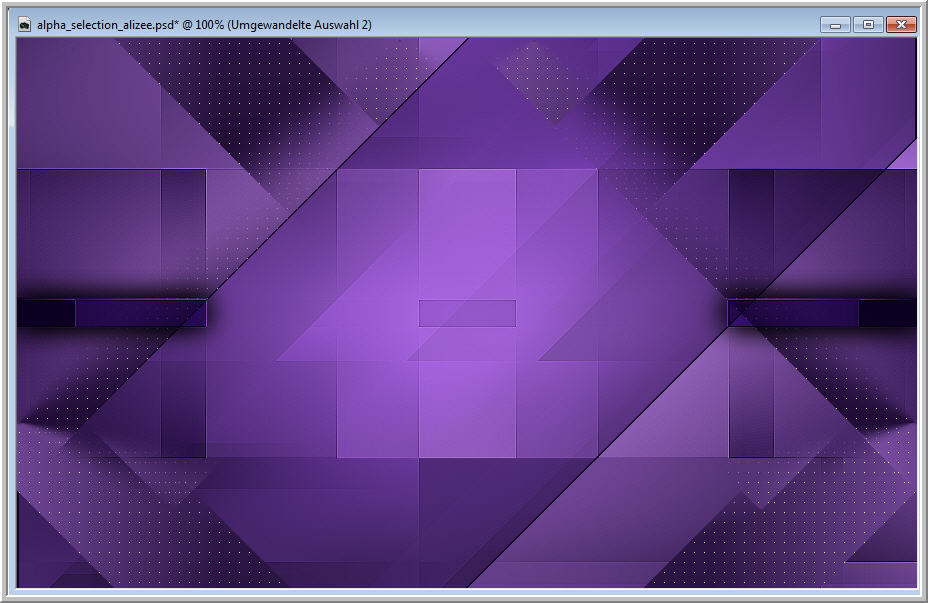Viewport: 928px width, 603px height.
Task: Click the purple geometric image canvas
Action: (466, 312)
